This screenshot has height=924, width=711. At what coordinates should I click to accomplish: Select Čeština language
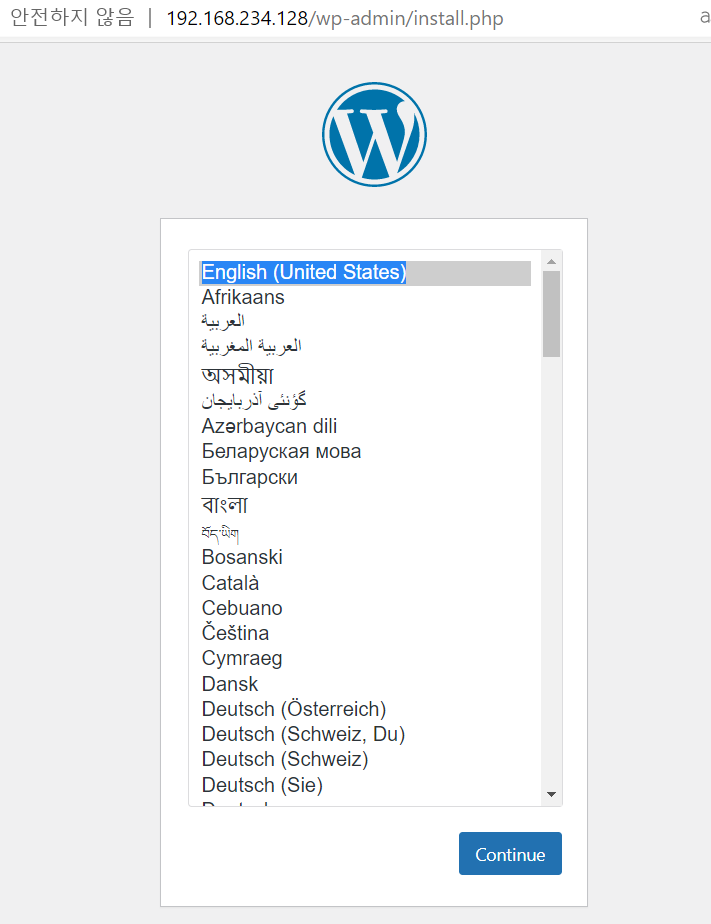365,633
